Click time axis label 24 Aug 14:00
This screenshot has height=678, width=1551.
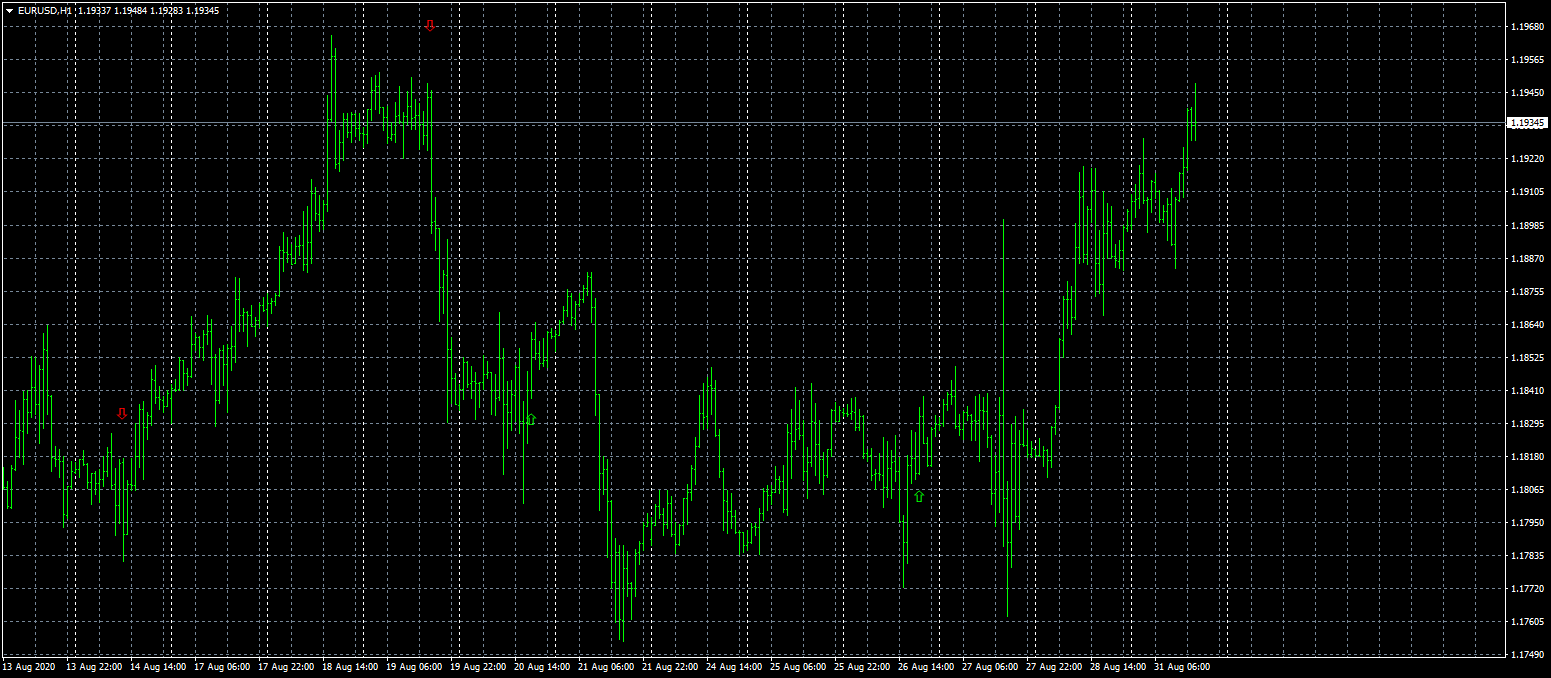735,666
